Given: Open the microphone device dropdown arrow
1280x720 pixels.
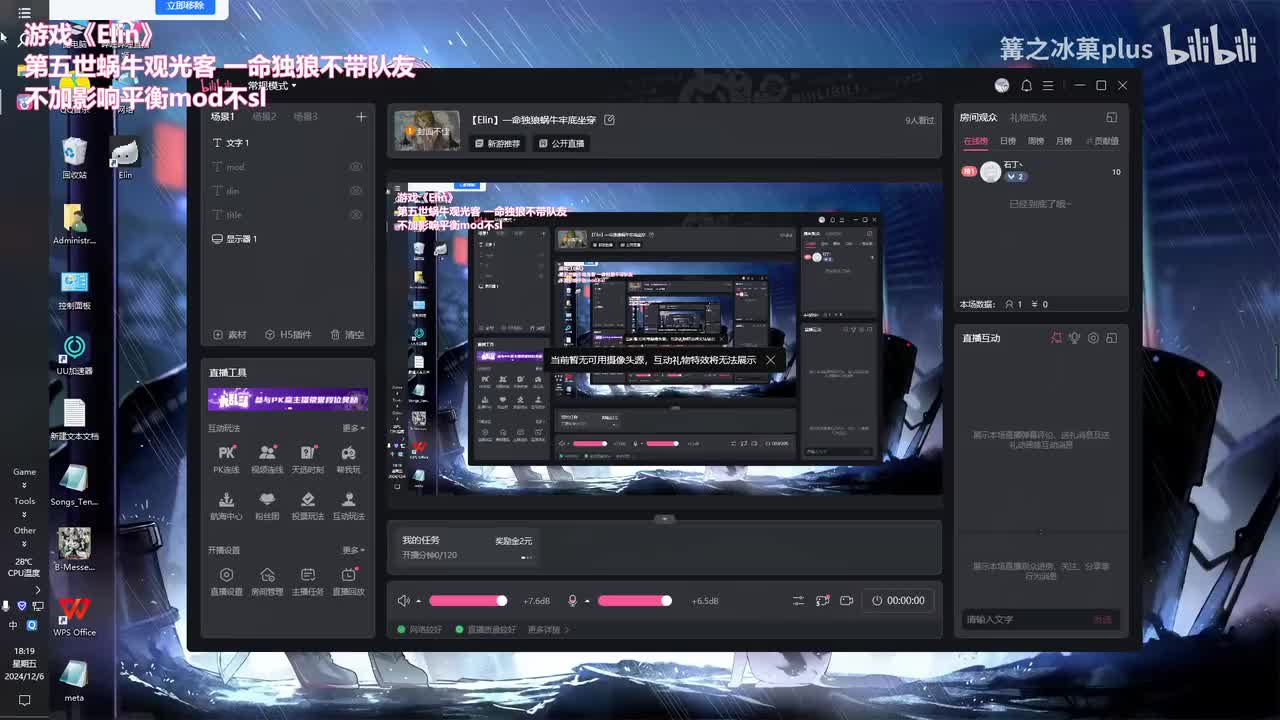Looking at the screenshot, I should (587, 601).
